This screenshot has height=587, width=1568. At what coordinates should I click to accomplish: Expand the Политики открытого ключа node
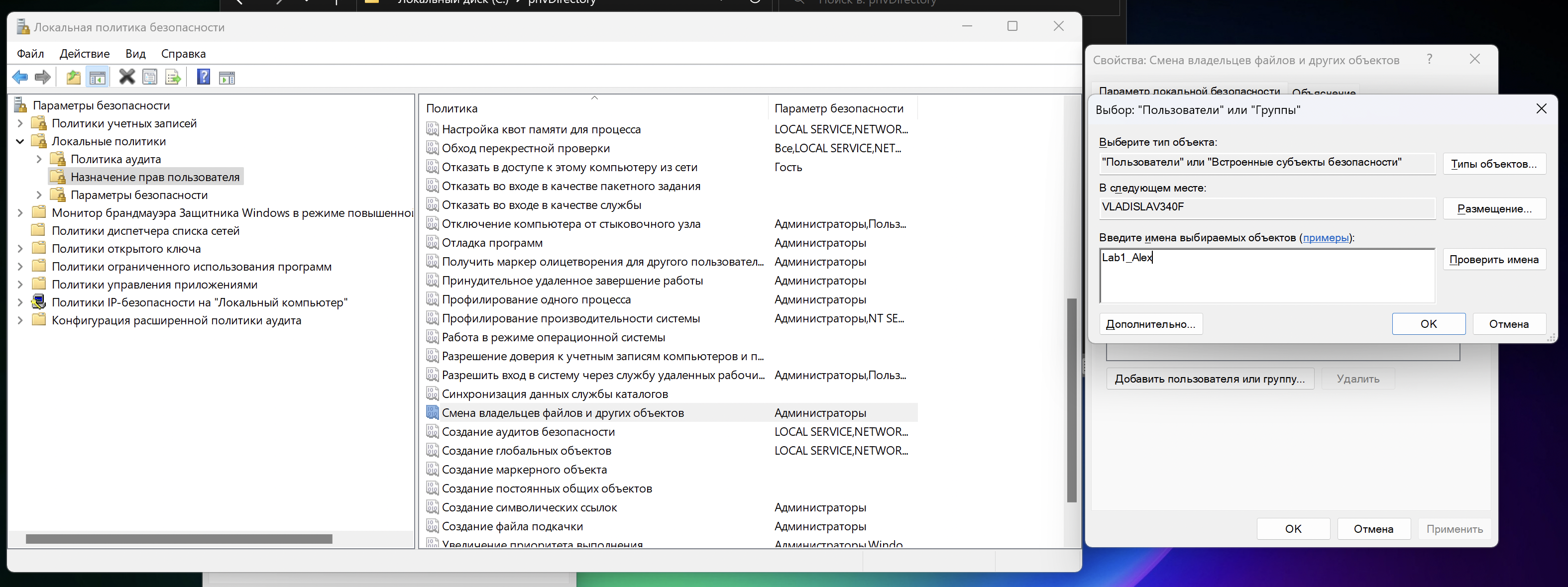point(20,249)
